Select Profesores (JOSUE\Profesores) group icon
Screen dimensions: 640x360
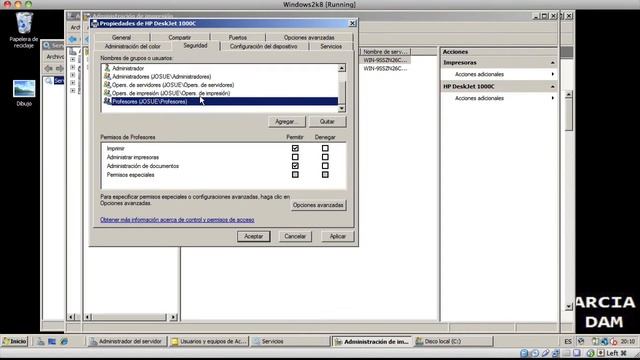[x=107, y=101]
